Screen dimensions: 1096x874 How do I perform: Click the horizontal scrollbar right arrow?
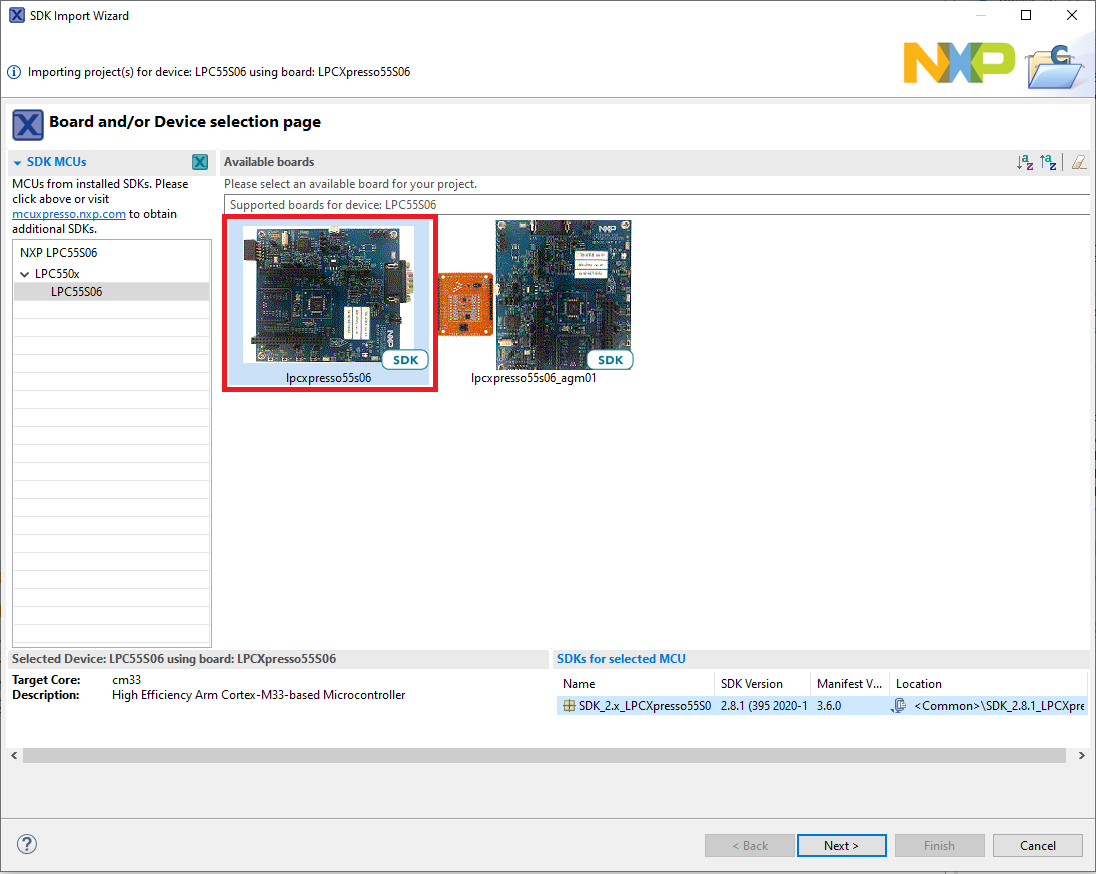[1083, 756]
